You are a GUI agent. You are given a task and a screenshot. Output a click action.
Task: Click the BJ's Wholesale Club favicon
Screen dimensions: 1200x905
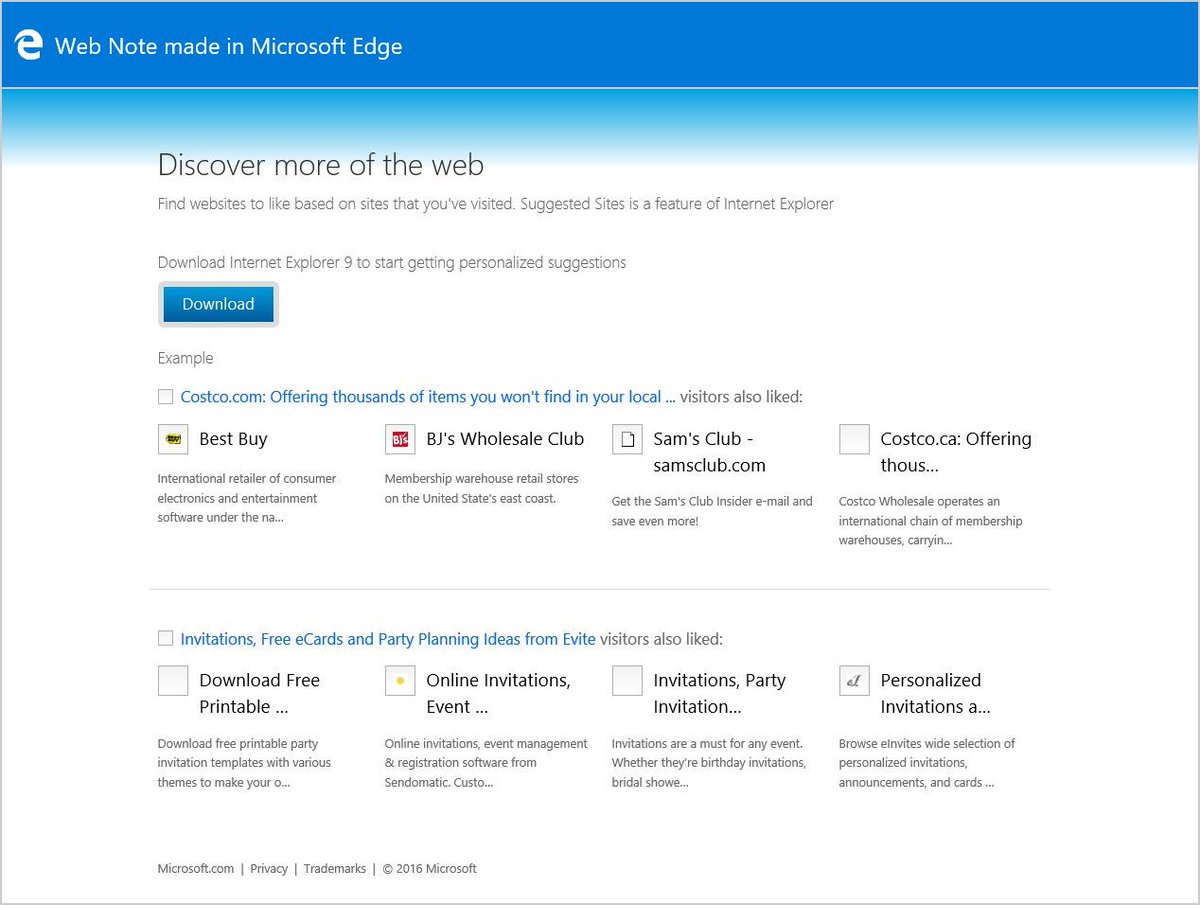coord(400,439)
